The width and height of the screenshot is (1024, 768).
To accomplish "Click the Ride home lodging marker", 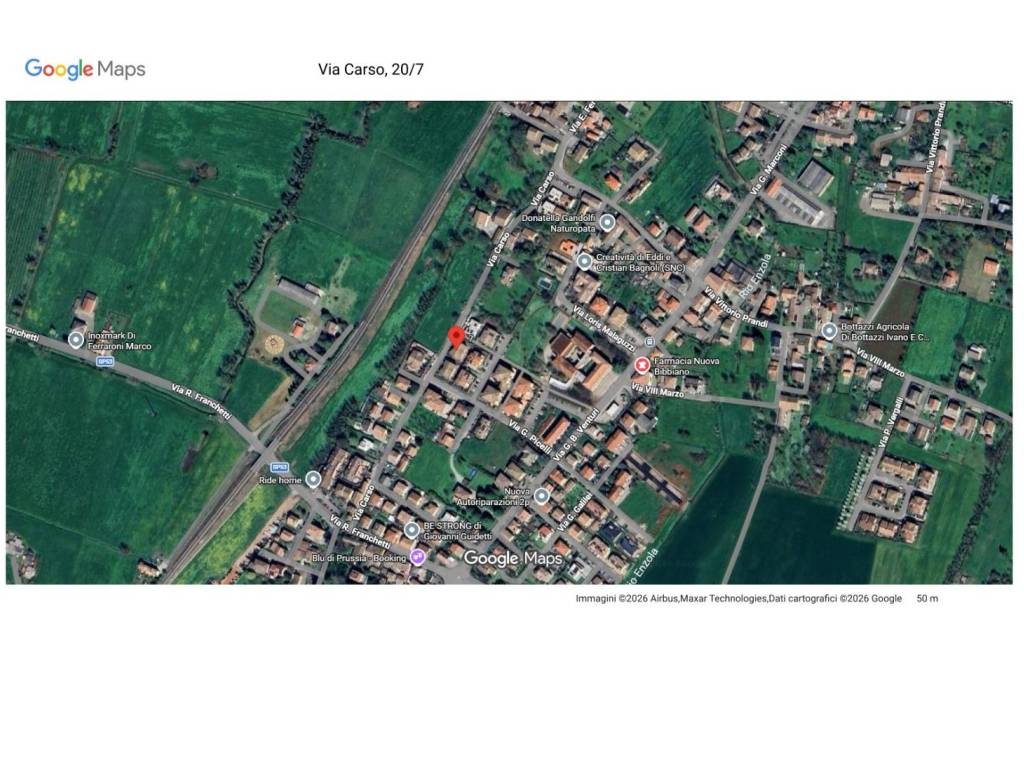I will tap(313, 479).
